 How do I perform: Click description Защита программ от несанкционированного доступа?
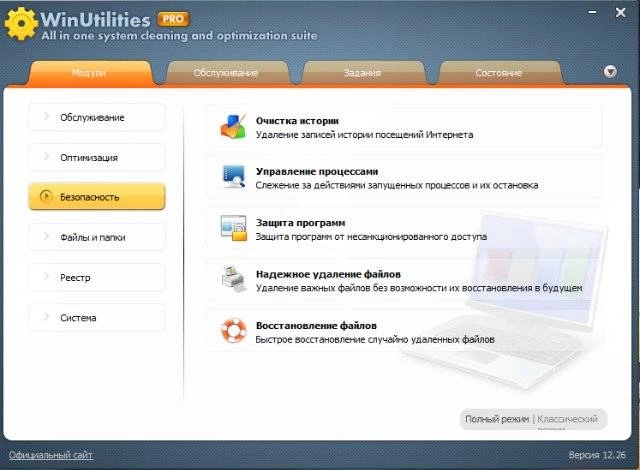371,237
